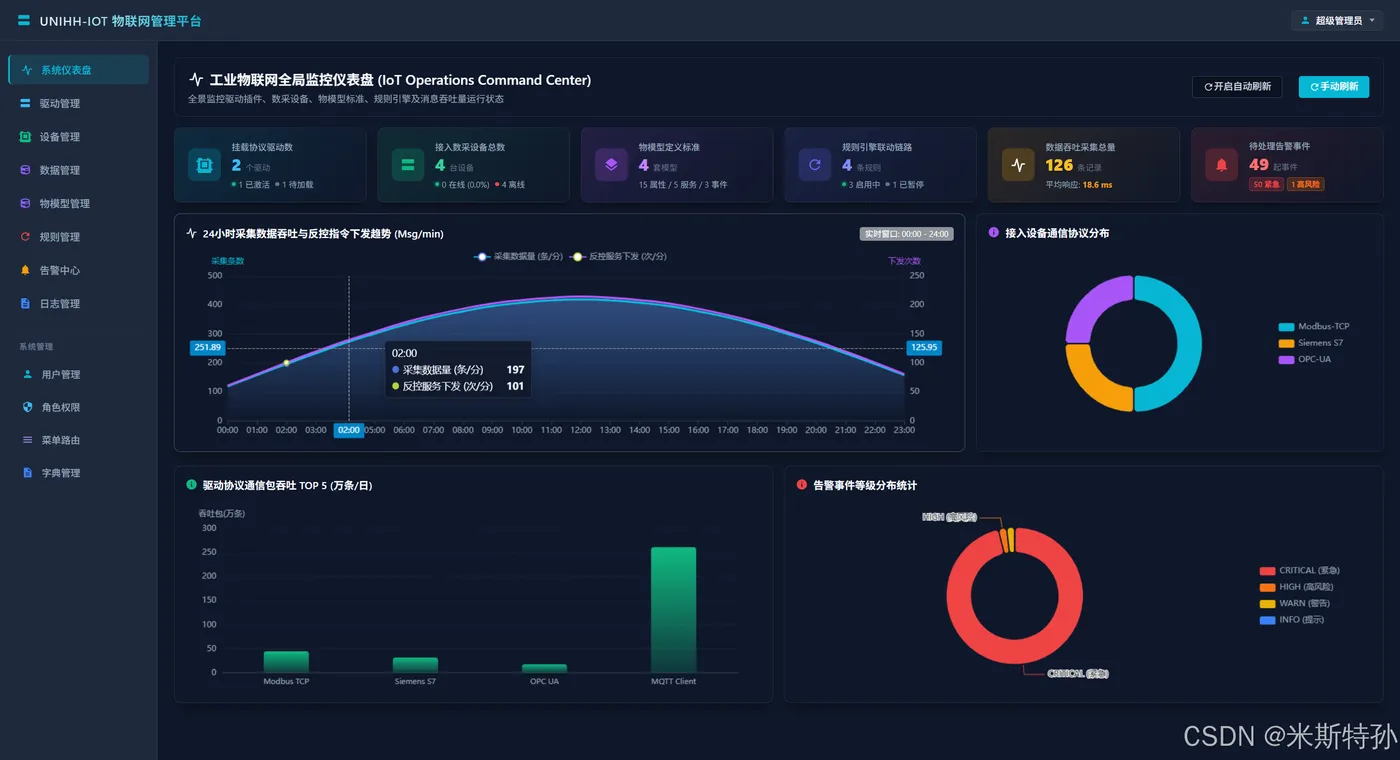1400x760 pixels.
Task: Click the green icon on 接入数采设备总数 card
Action: 408,165
